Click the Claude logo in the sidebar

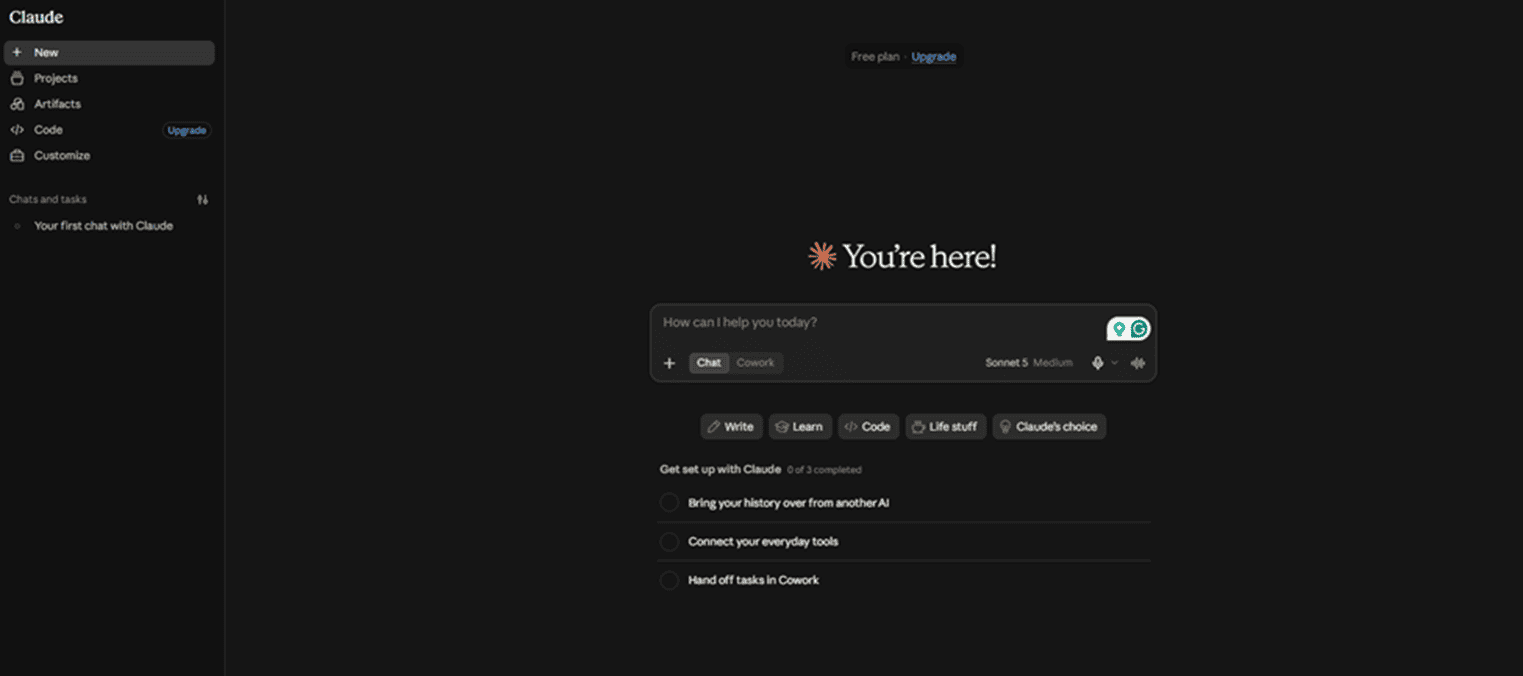(36, 17)
